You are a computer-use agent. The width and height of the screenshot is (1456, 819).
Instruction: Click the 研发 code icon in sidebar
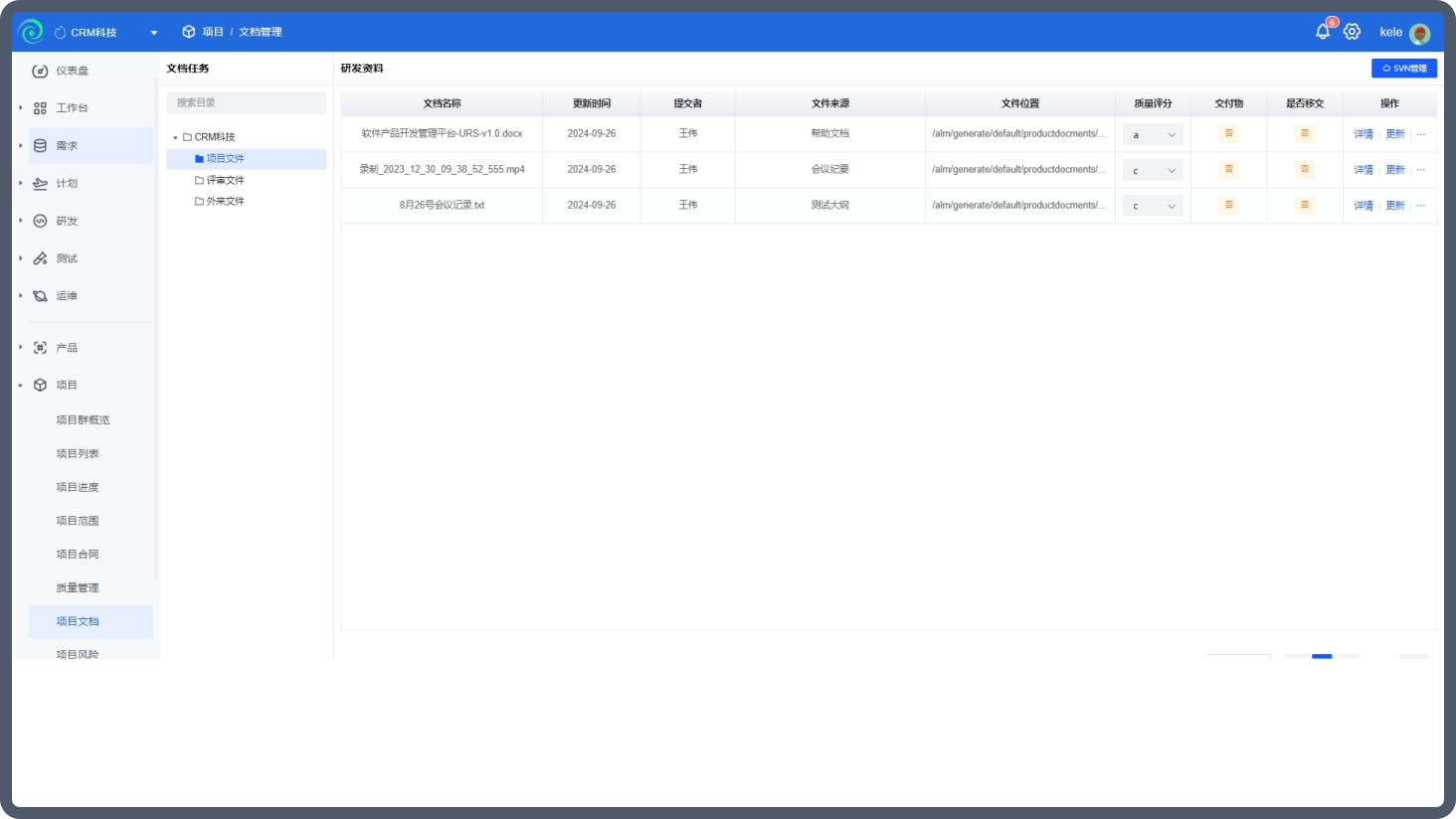click(x=40, y=221)
